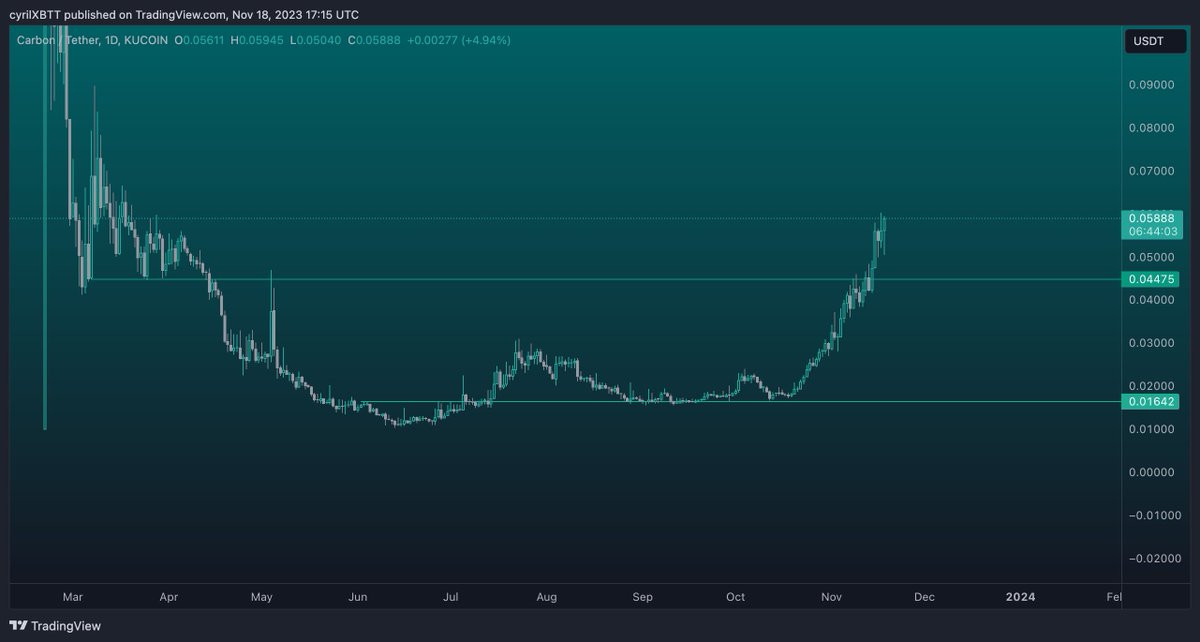Screen dimensions: 1200x642
Task: Select the 1D timeframe in the legend
Action: click(x=109, y=41)
